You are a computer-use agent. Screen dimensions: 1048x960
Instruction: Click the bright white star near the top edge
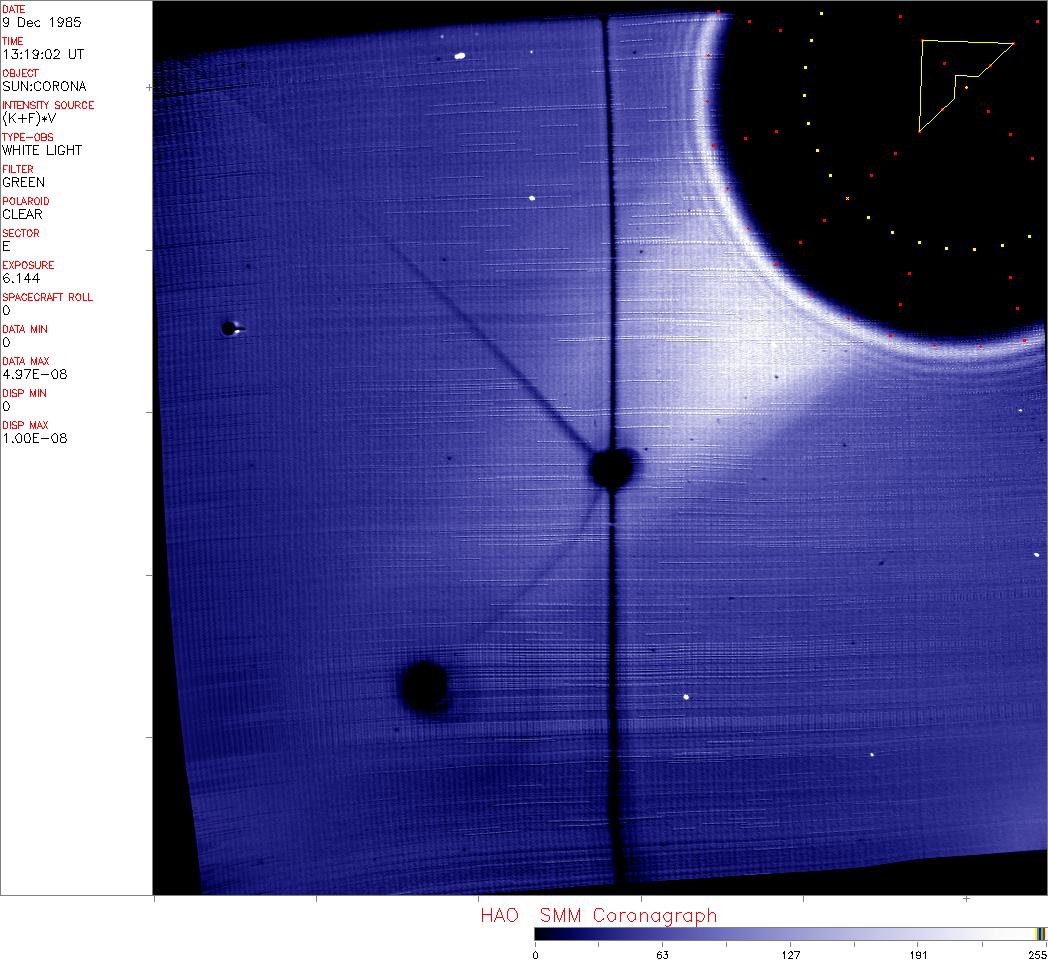click(460, 56)
